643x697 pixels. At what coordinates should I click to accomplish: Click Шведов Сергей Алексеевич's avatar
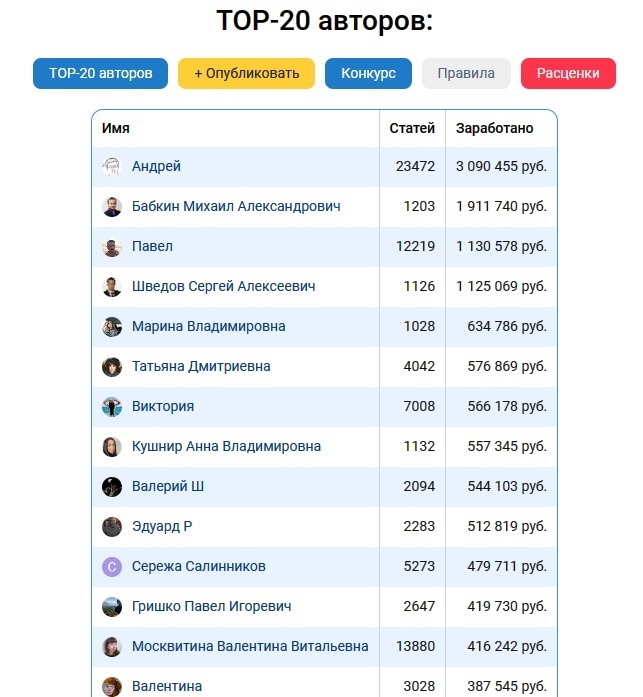tap(112, 287)
